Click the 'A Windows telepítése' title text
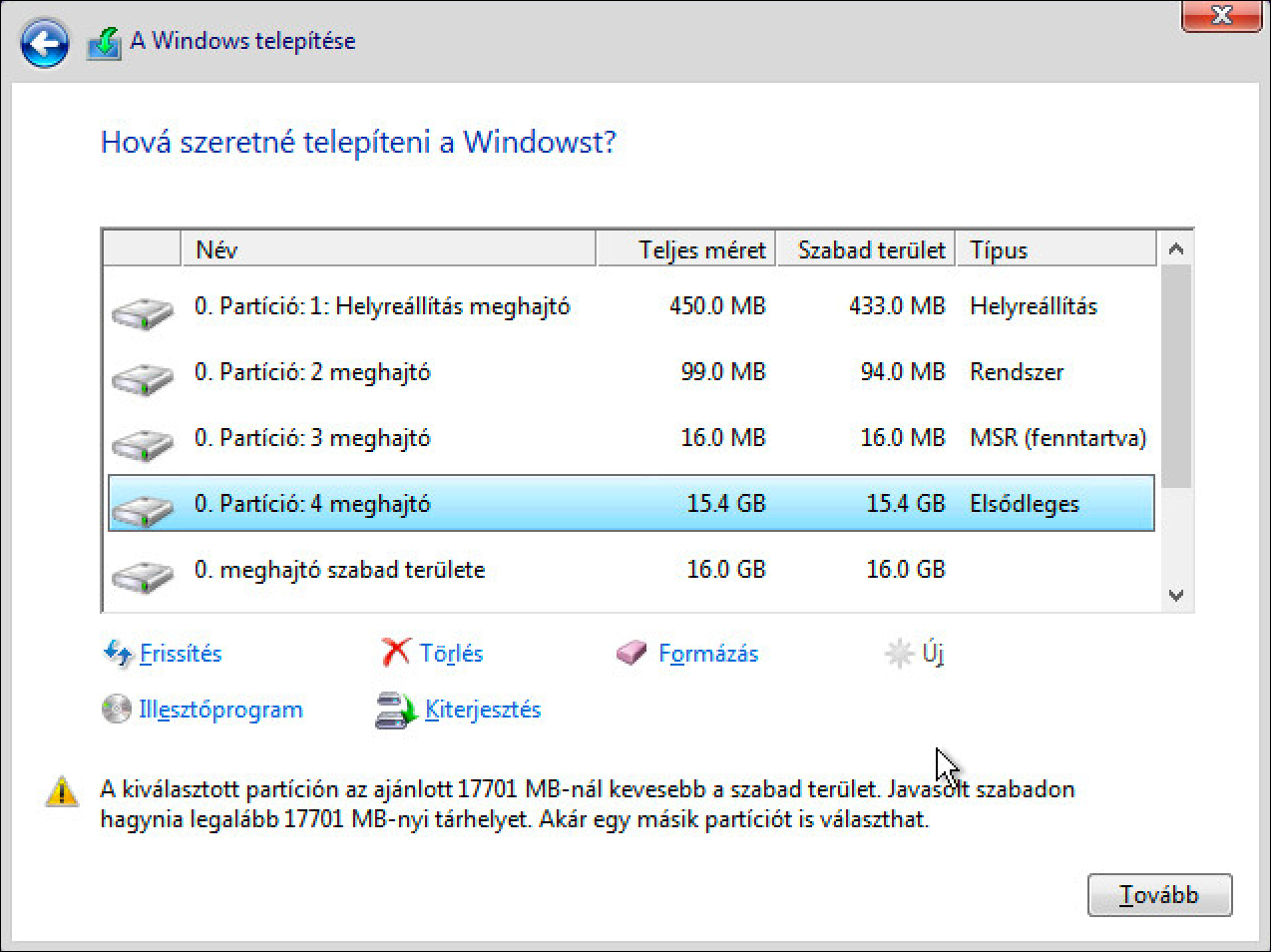 tap(242, 41)
